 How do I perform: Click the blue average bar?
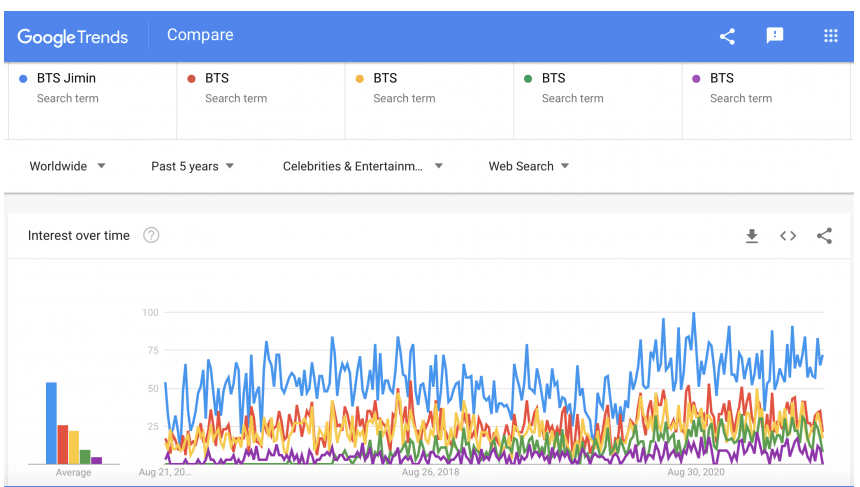[52, 423]
